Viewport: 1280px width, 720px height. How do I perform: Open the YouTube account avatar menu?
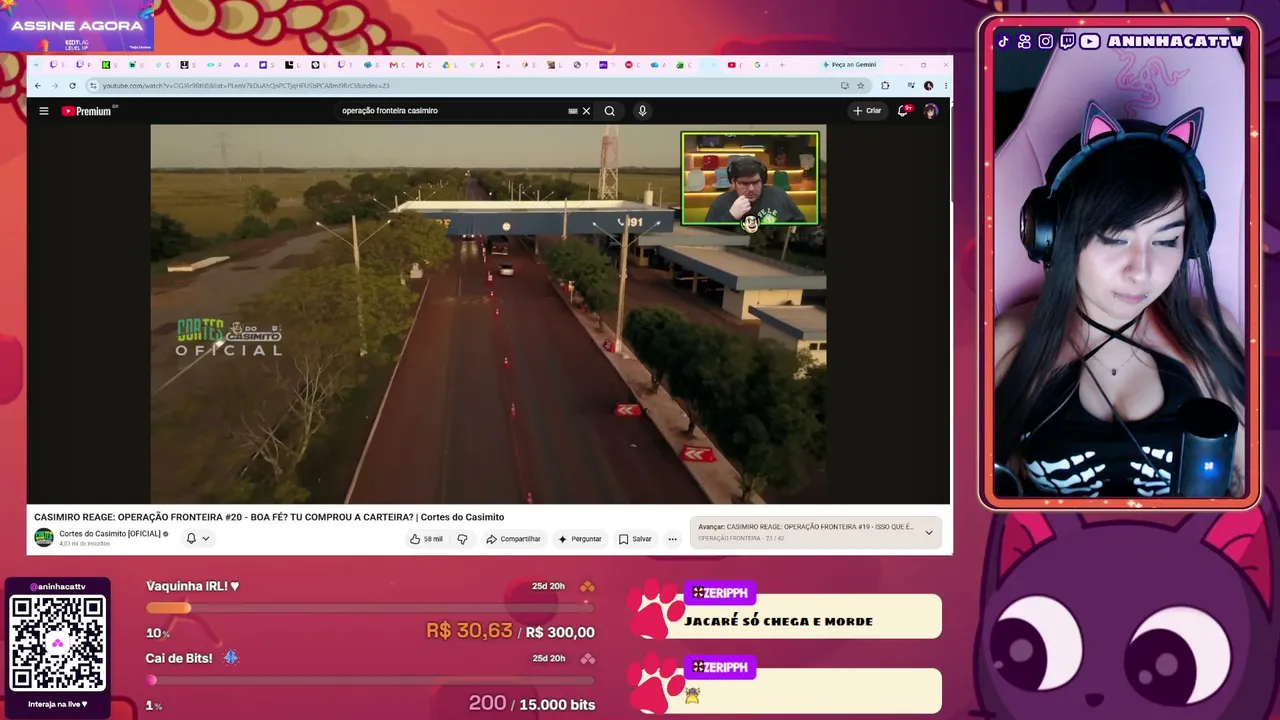point(931,111)
